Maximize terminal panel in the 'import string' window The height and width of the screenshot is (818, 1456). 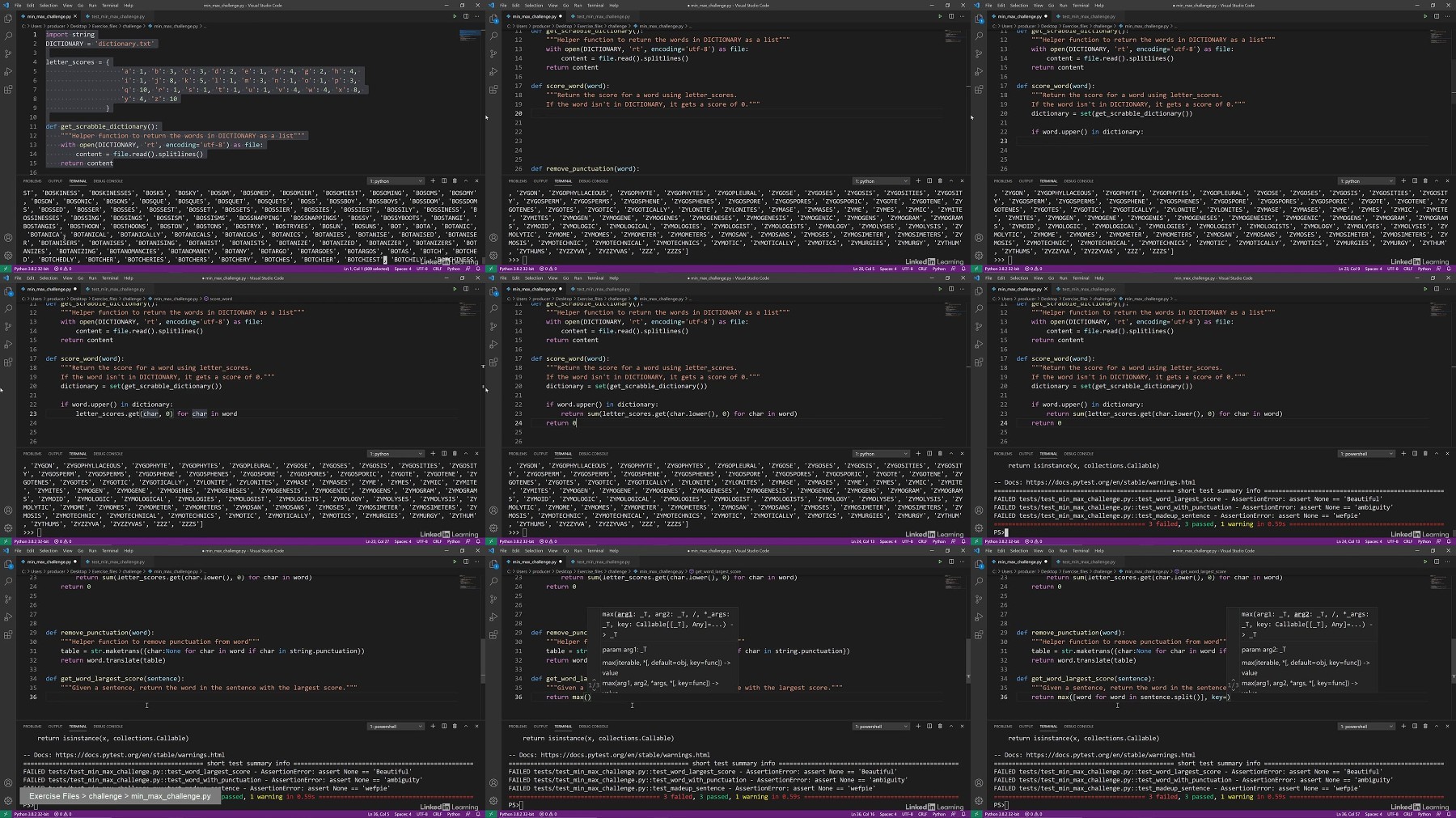click(x=466, y=181)
